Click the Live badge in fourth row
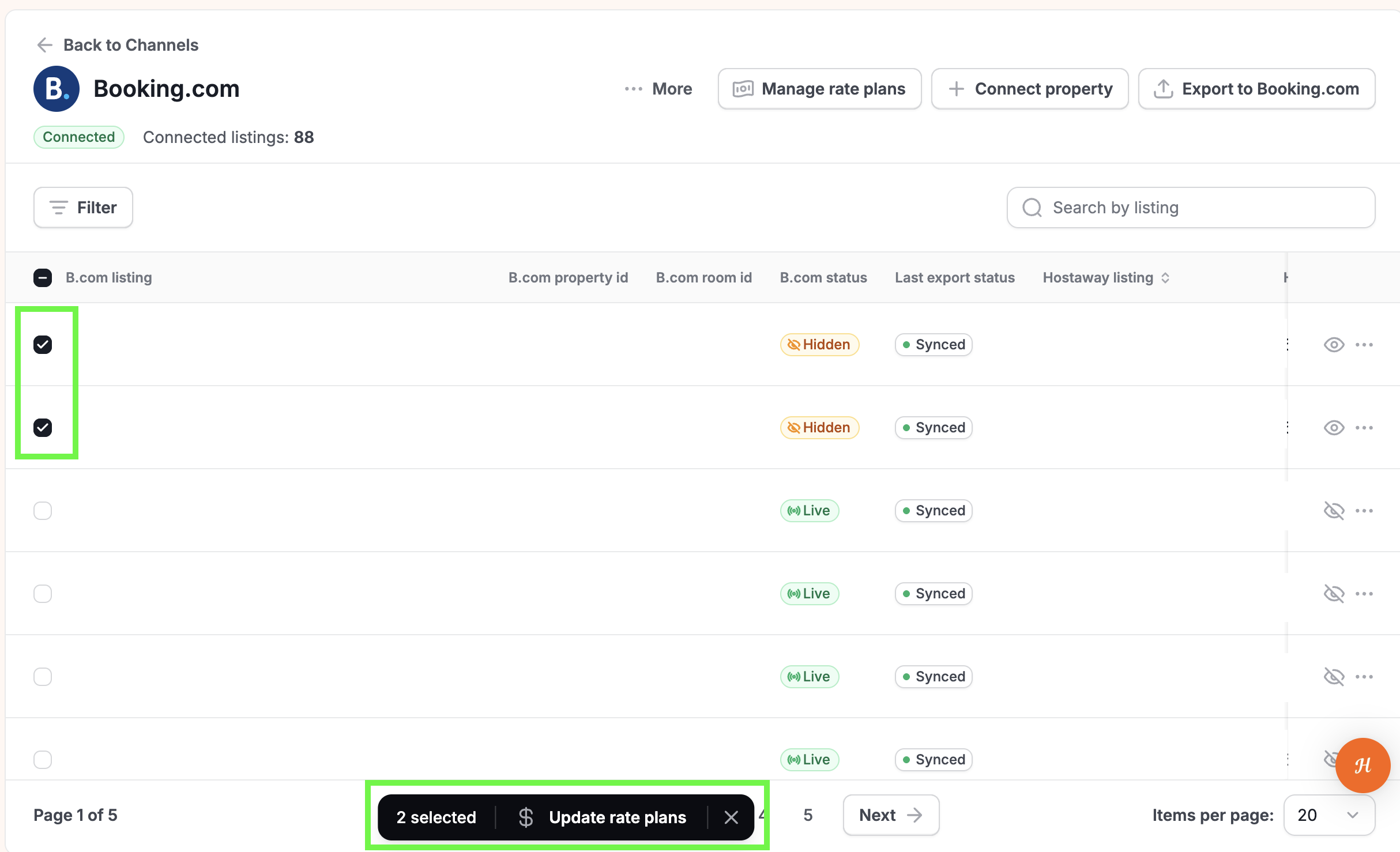 click(810, 594)
